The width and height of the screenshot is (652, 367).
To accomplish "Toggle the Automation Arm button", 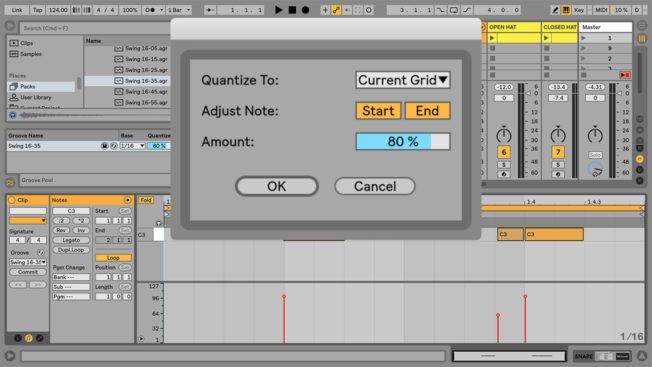I will click(336, 10).
